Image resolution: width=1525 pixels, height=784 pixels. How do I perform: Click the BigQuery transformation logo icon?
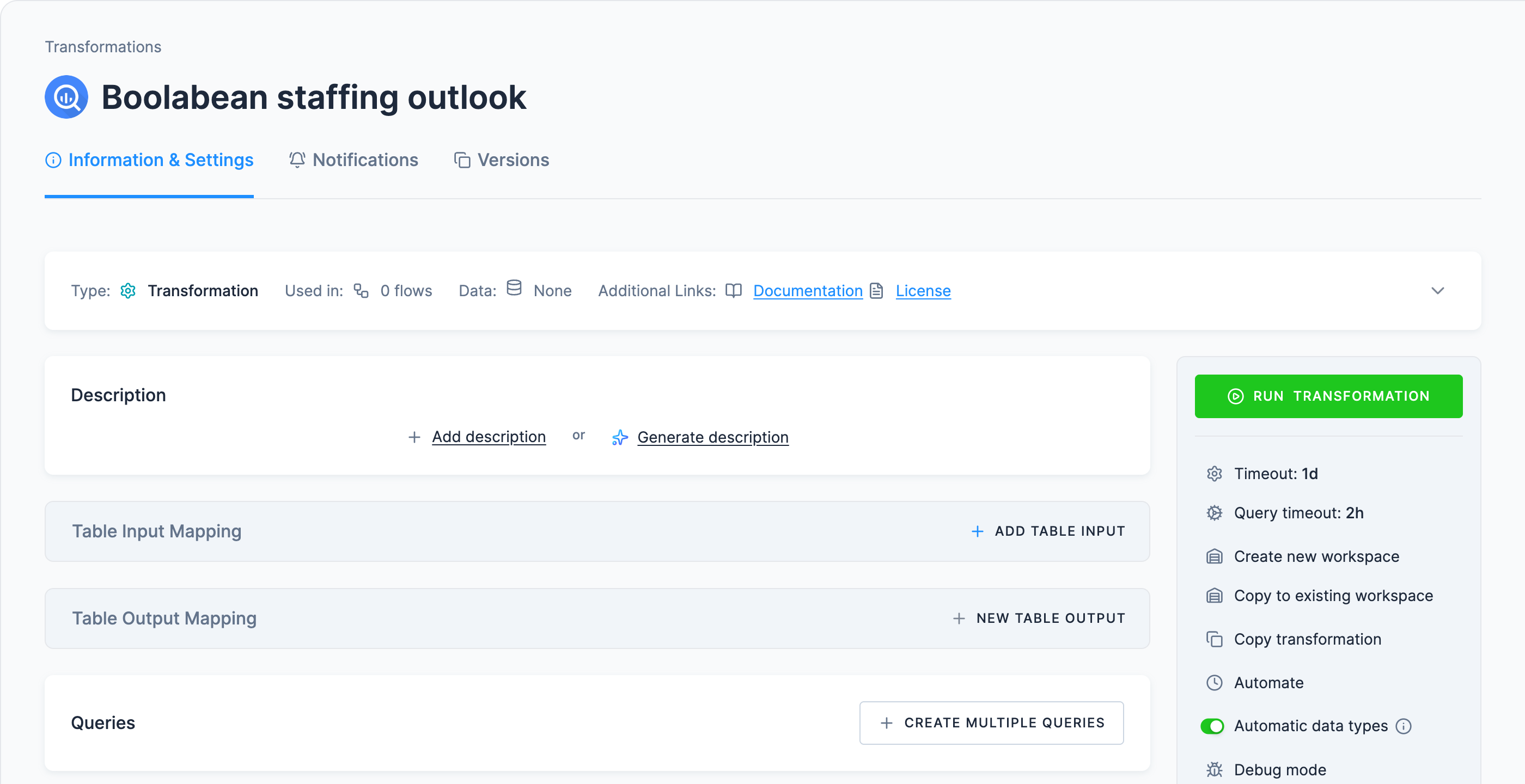click(x=66, y=97)
